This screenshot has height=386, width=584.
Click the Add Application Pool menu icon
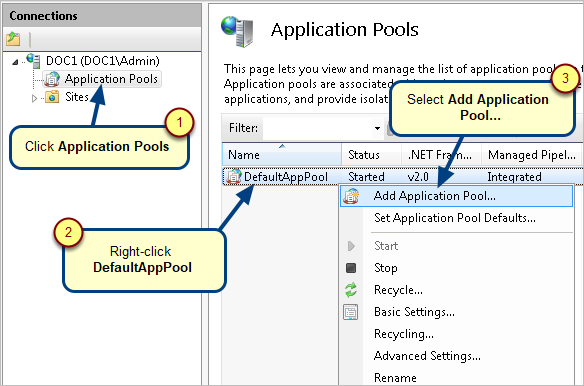(x=351, y=196)
